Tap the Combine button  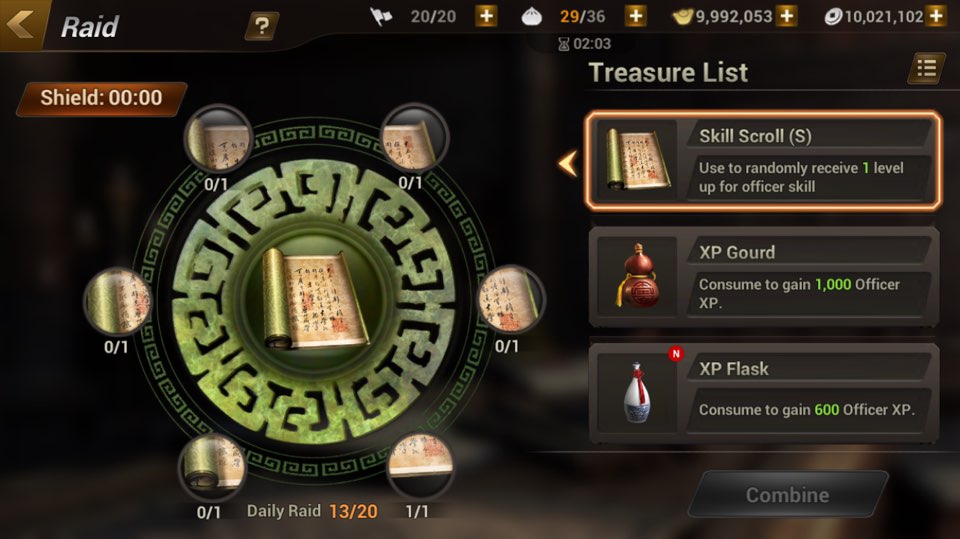[x=787, y=494]
